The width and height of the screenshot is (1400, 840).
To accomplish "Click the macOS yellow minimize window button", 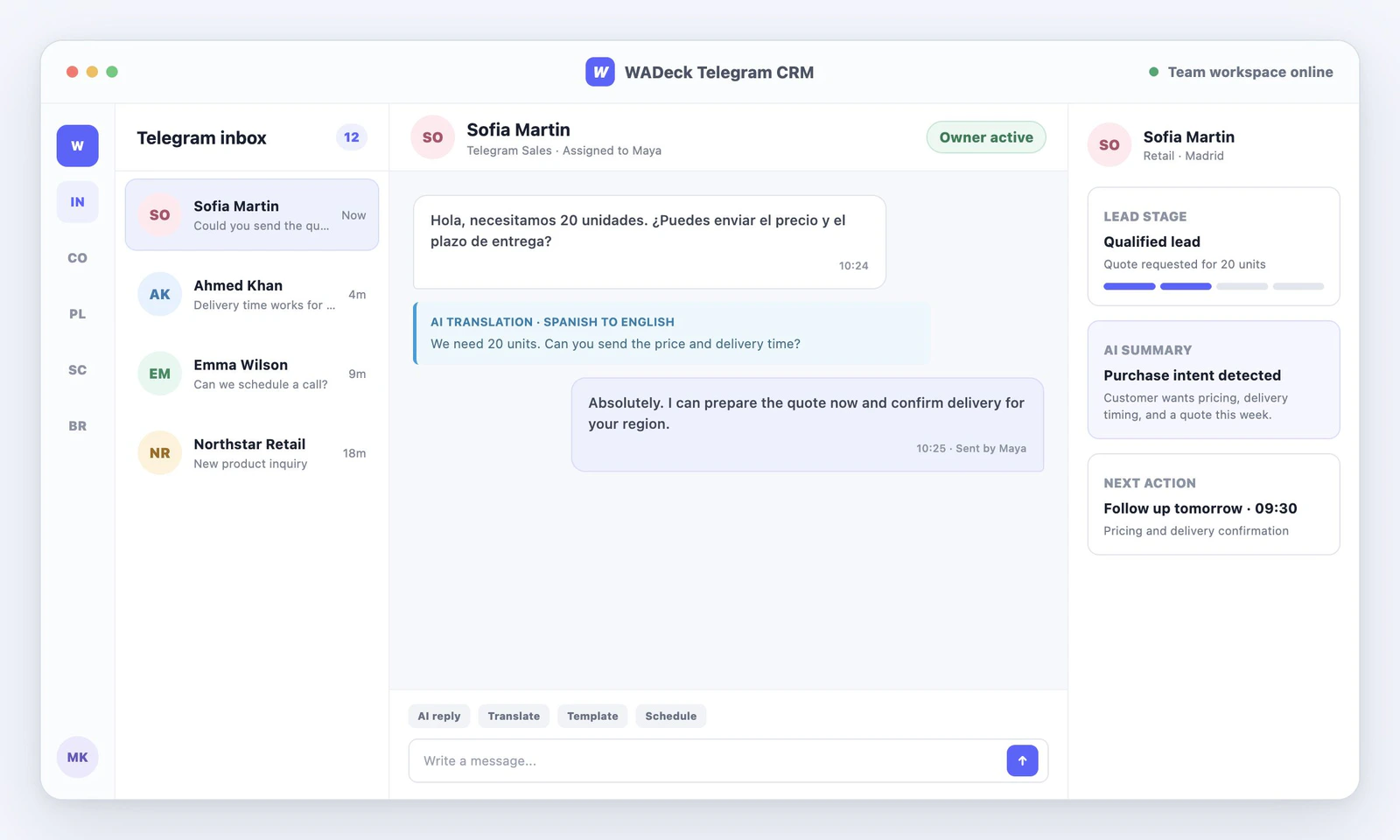I will 92,72.
